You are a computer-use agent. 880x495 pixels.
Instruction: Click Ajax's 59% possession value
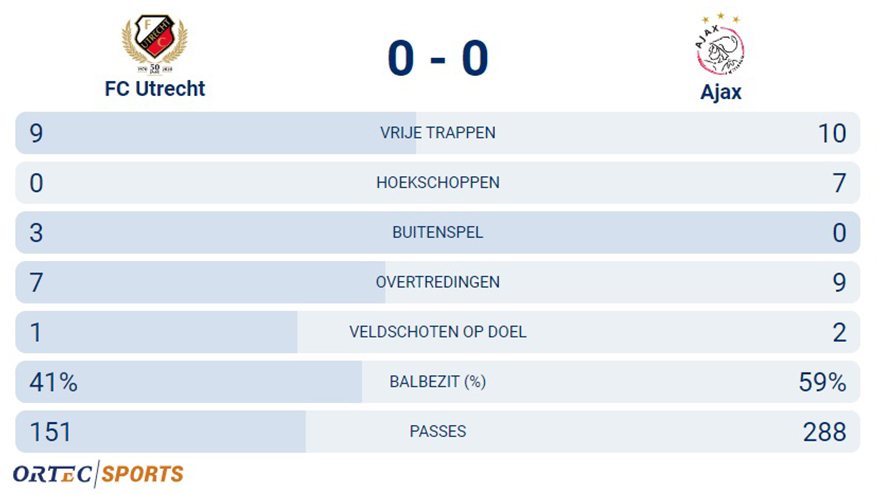point(822,382)
